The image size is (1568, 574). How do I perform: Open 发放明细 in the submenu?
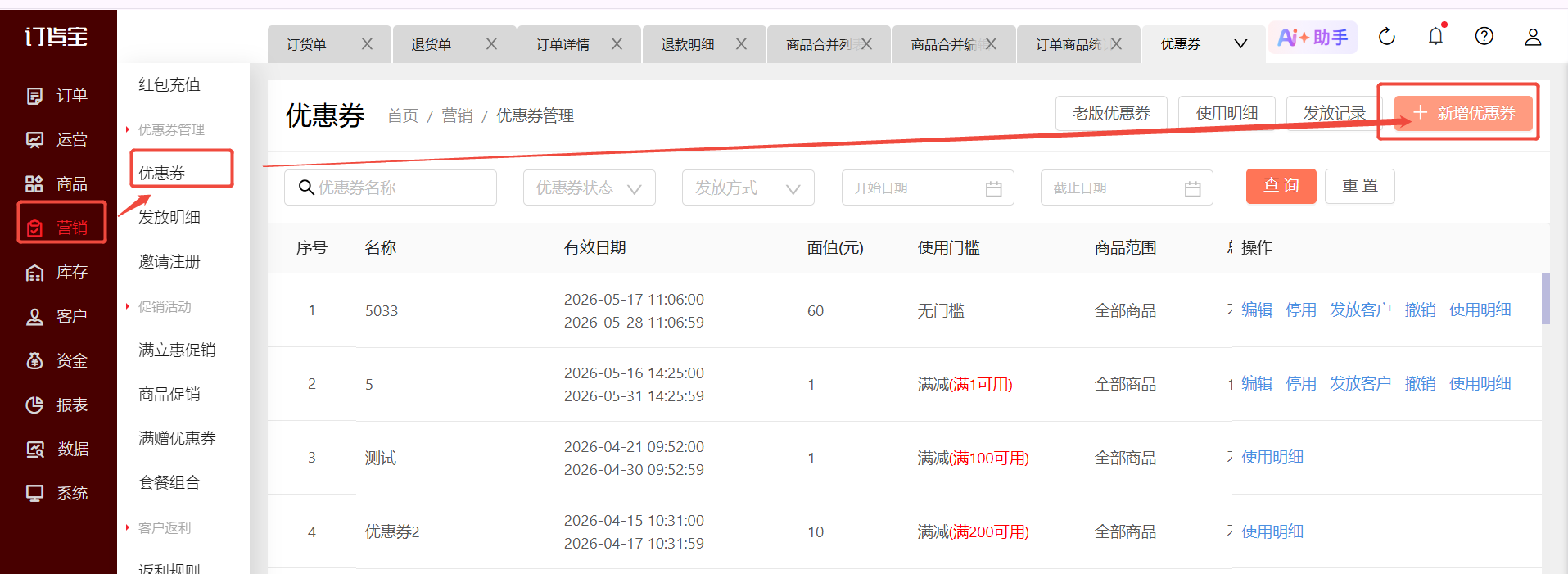tap(169, 217)
